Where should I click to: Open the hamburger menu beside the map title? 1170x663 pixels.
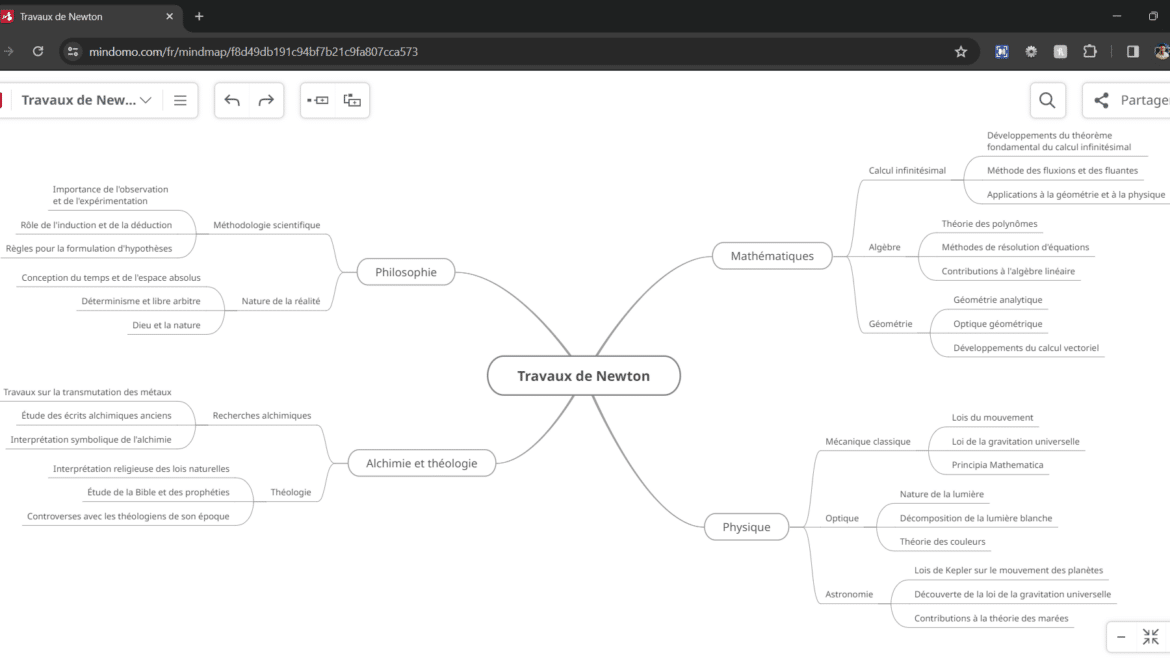[180, 100]
